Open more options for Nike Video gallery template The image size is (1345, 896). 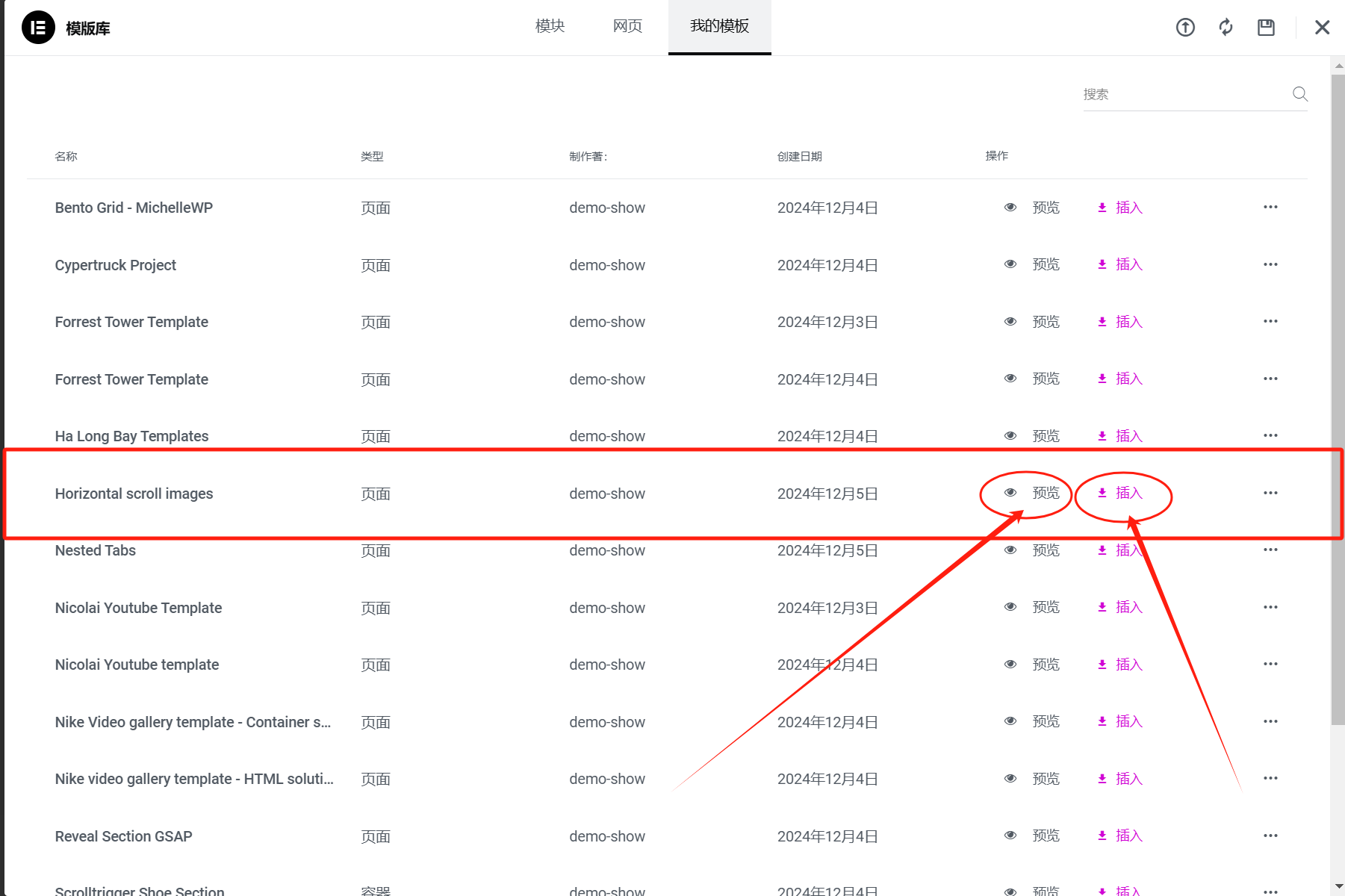[1270, 721]
